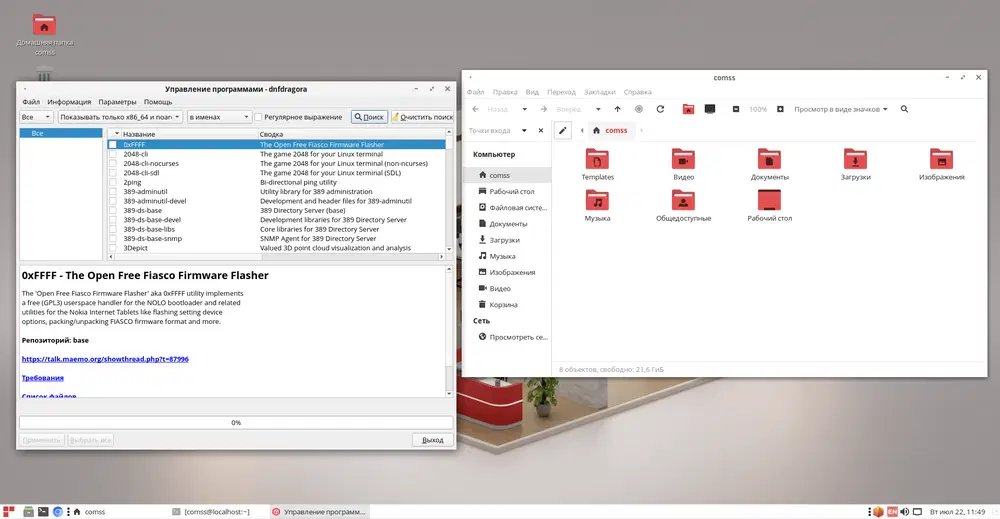
Task: Tick the 389-ds-base package checkbox
Action: pos(113,210)
